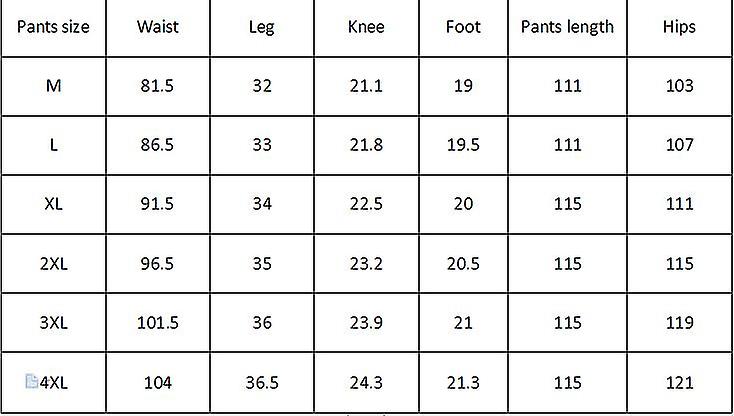The height and width of the screenshot is (416, 734).
Task: Select the waist value 81.5
Action: click(157, 86)
